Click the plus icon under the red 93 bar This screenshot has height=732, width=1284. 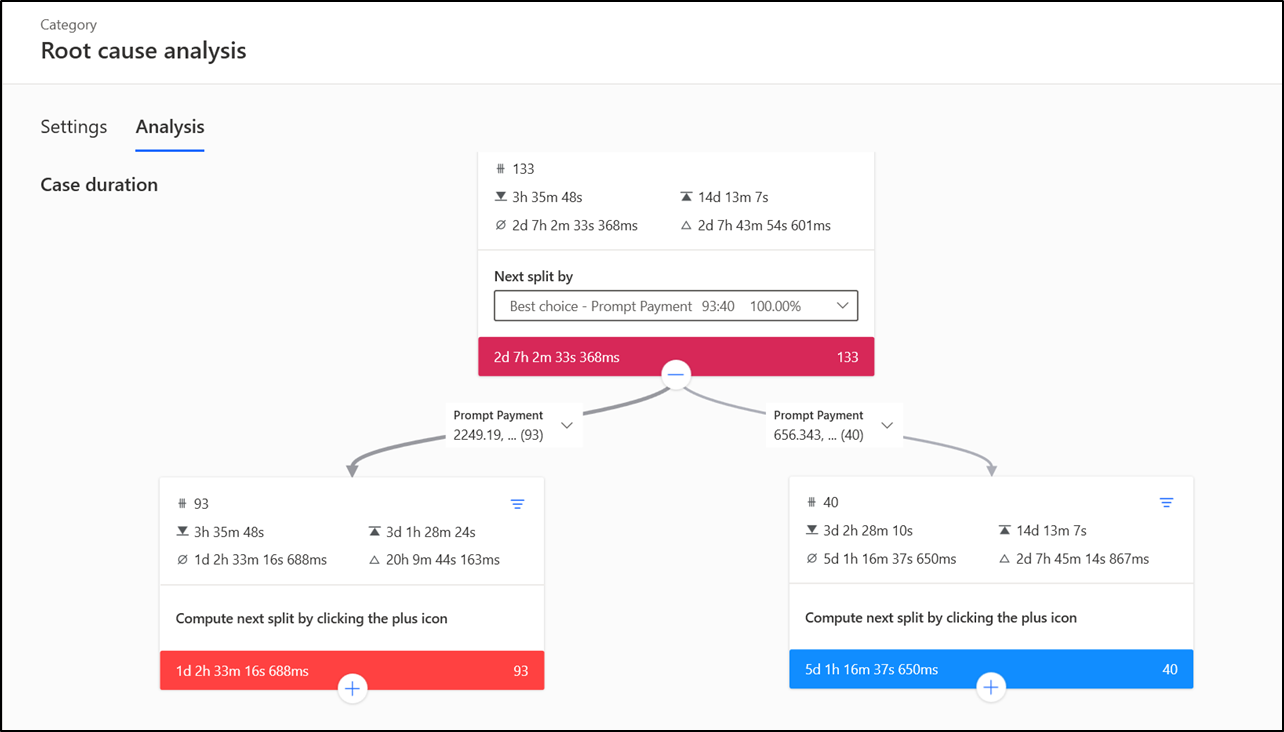[x=352, y=688]
